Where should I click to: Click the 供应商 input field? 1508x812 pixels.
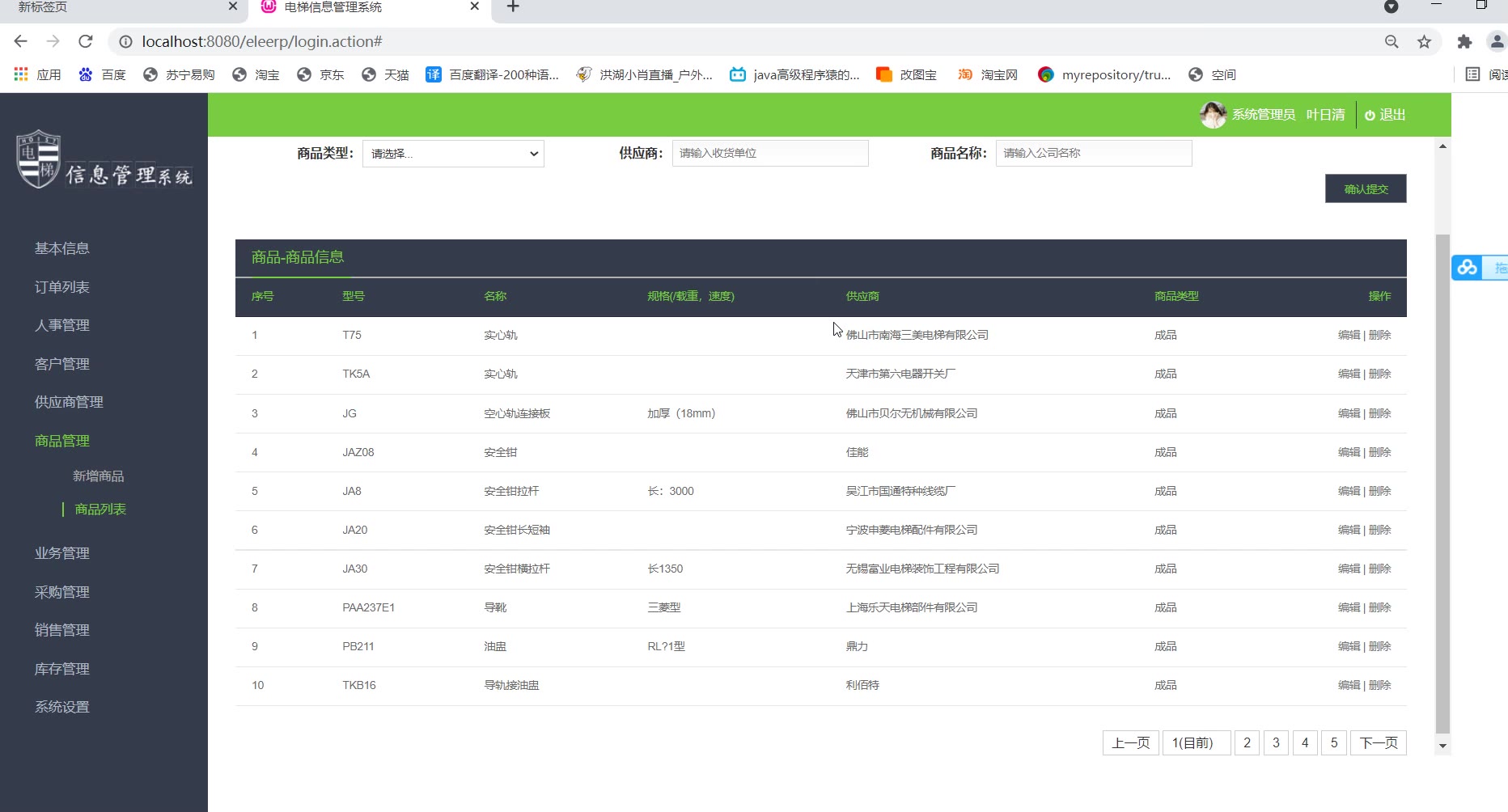[x=770, y=153]
